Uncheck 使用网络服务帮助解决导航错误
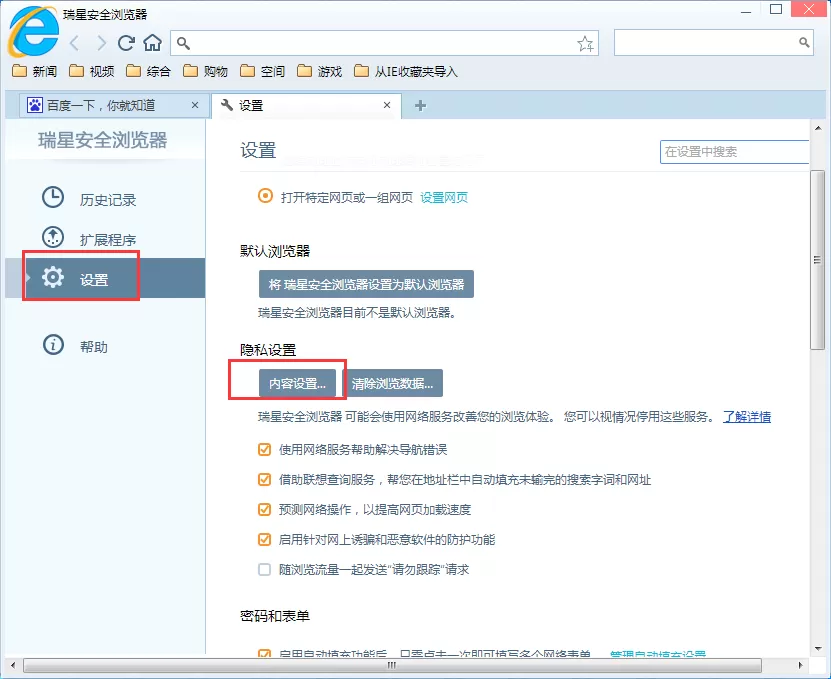The height and width of the screenshot is (679, 831). (x=264, y=449)
